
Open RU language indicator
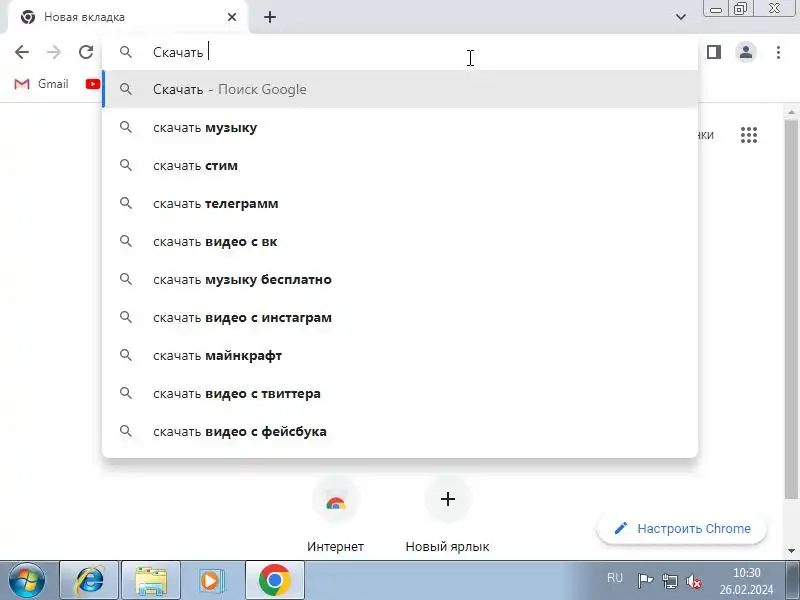(615, 578)
